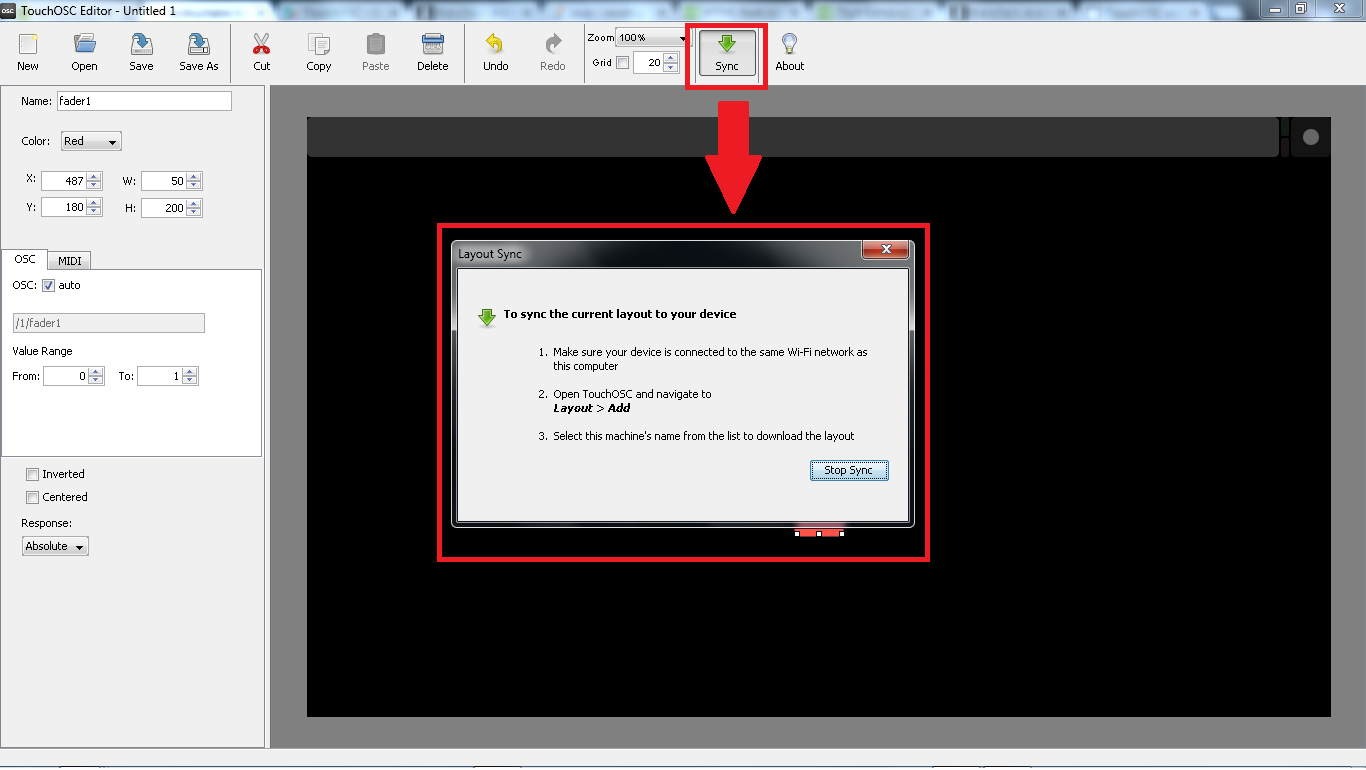The height and width of the screenshot is (770, 1366).
Task: Click the Y value field 180
Action: pos(64,208)
